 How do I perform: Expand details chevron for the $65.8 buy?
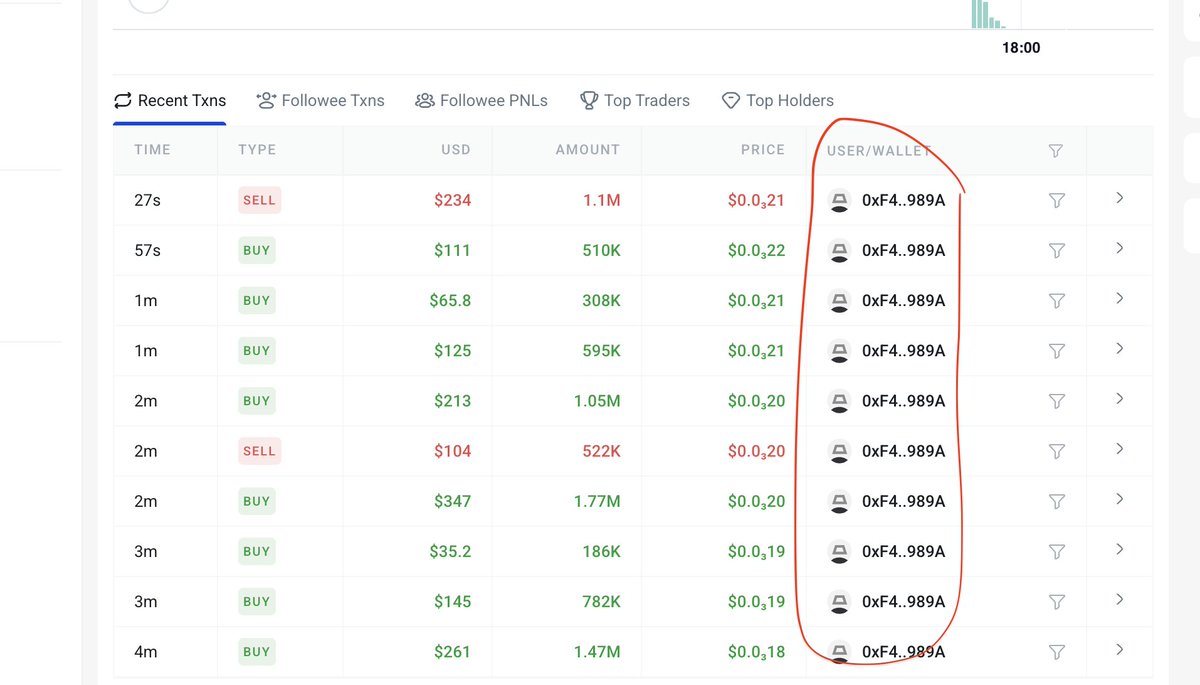point(1119,298)
